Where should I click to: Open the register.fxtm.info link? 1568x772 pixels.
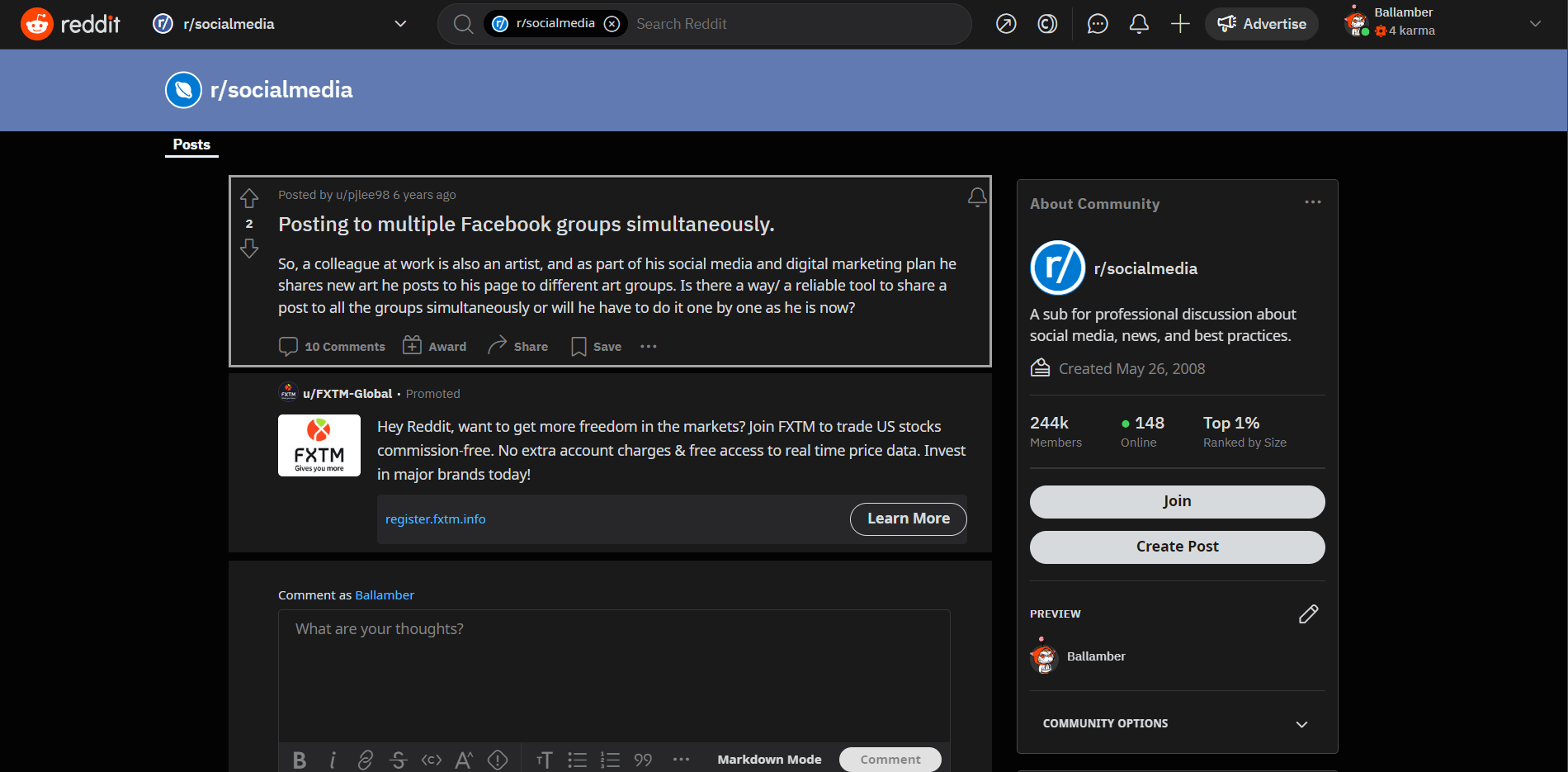436,519
